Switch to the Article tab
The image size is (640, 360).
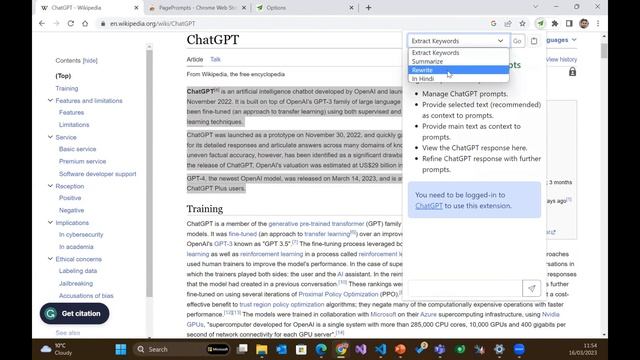coord(195,59)
